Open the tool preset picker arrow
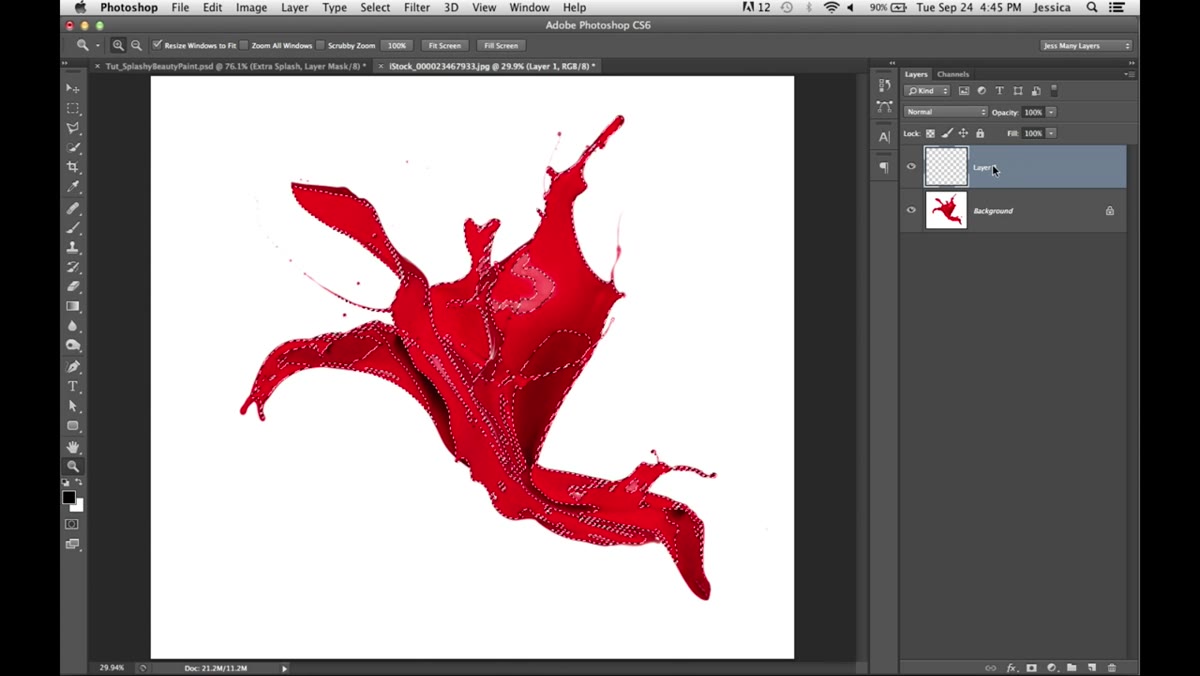The image size is (1200, 676). (x=98, y=45)
